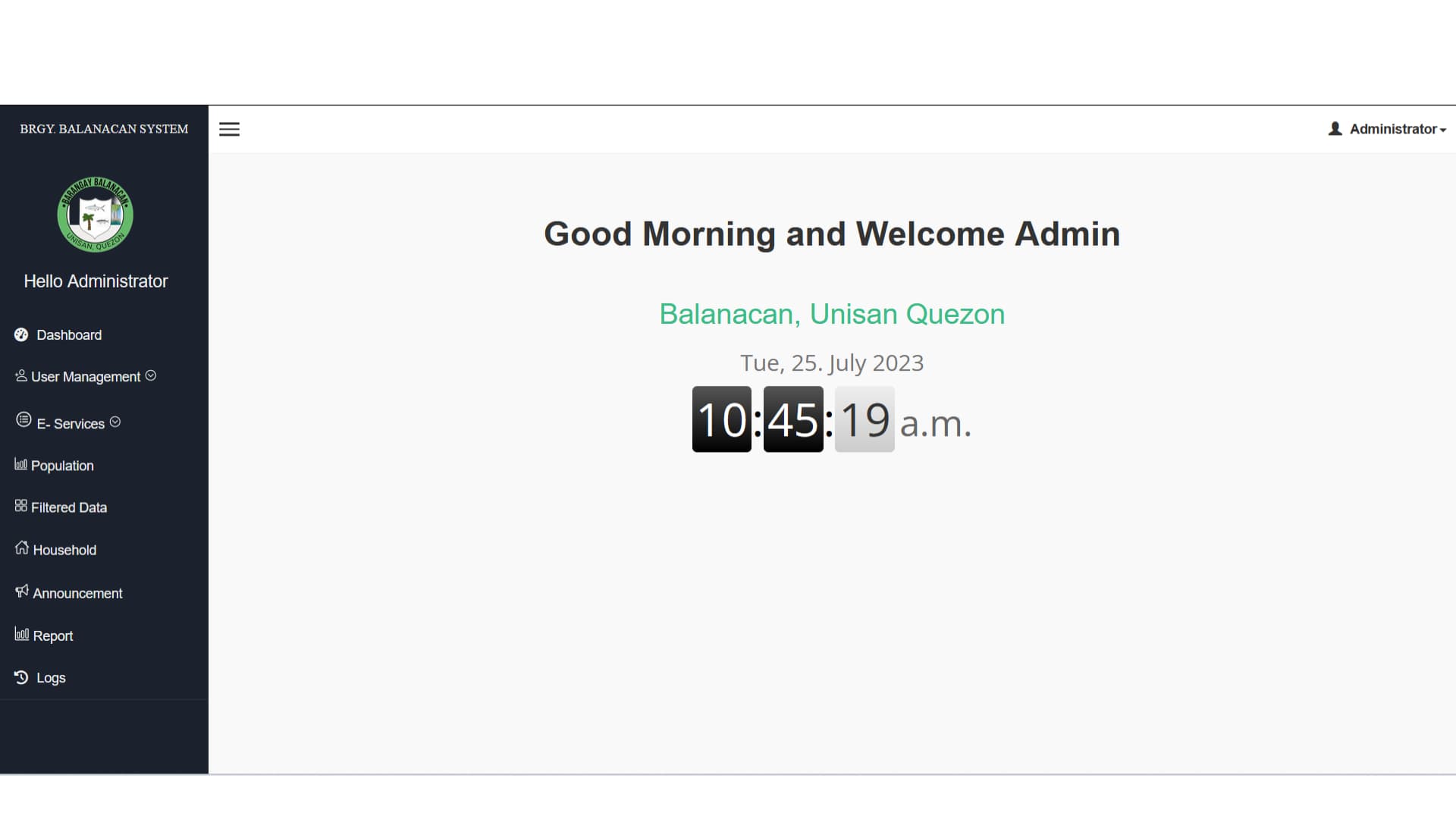Expand E-Services submenu chevron
The width and height of the screenshot is (1456, 819).
(115, 422)
